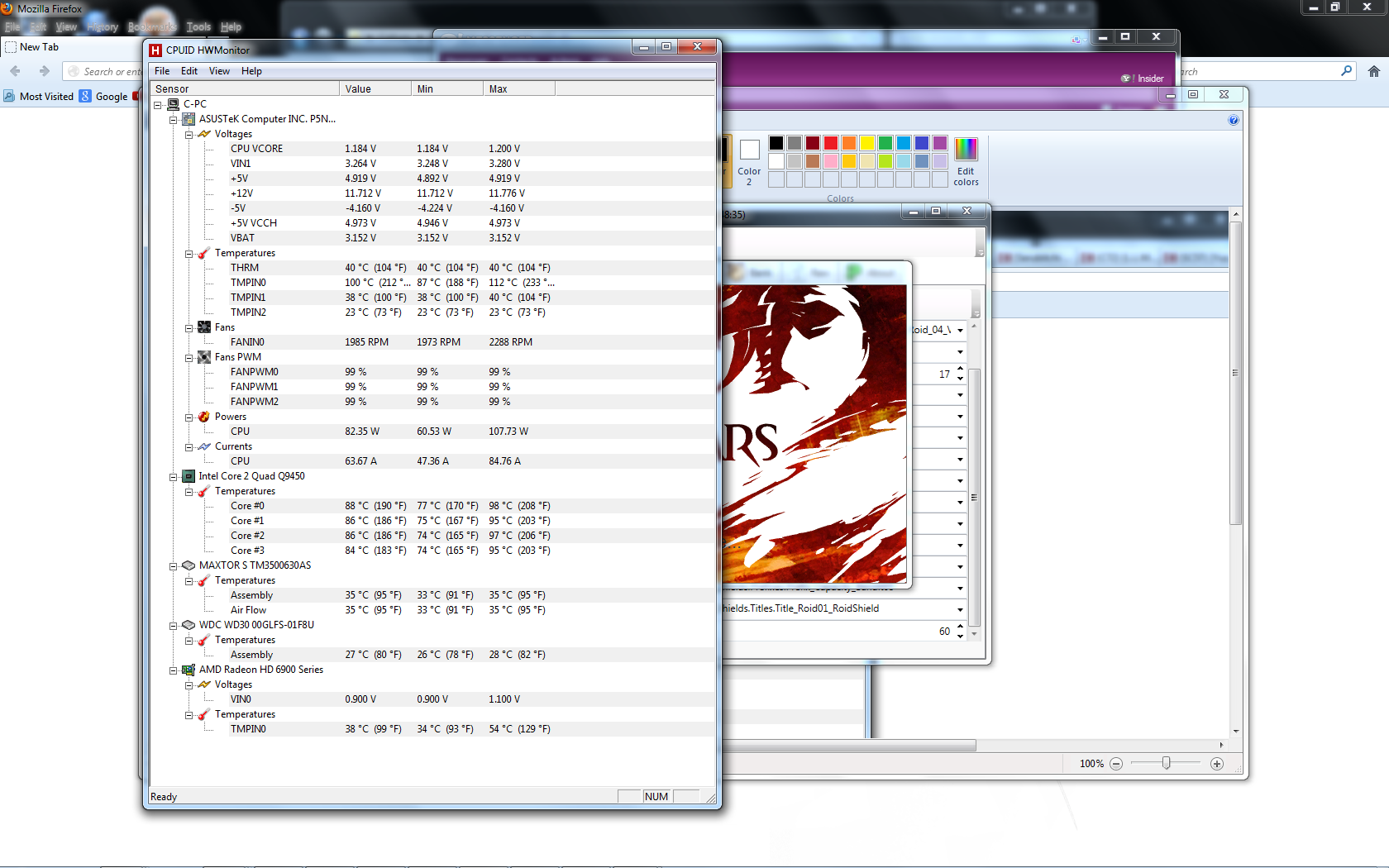1389x868 pixels.
Task: Click the thermometer icon under MAXTOR drive
Action: click(204, 580)
